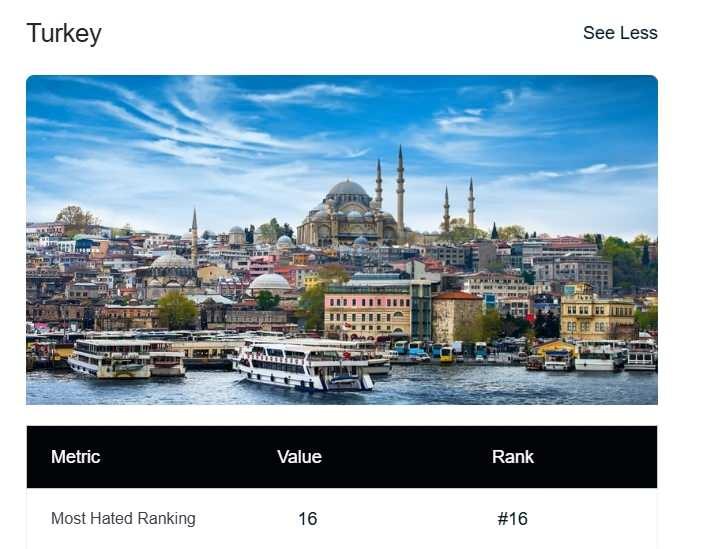Click the ferry docked at left pier

(126, 358)
